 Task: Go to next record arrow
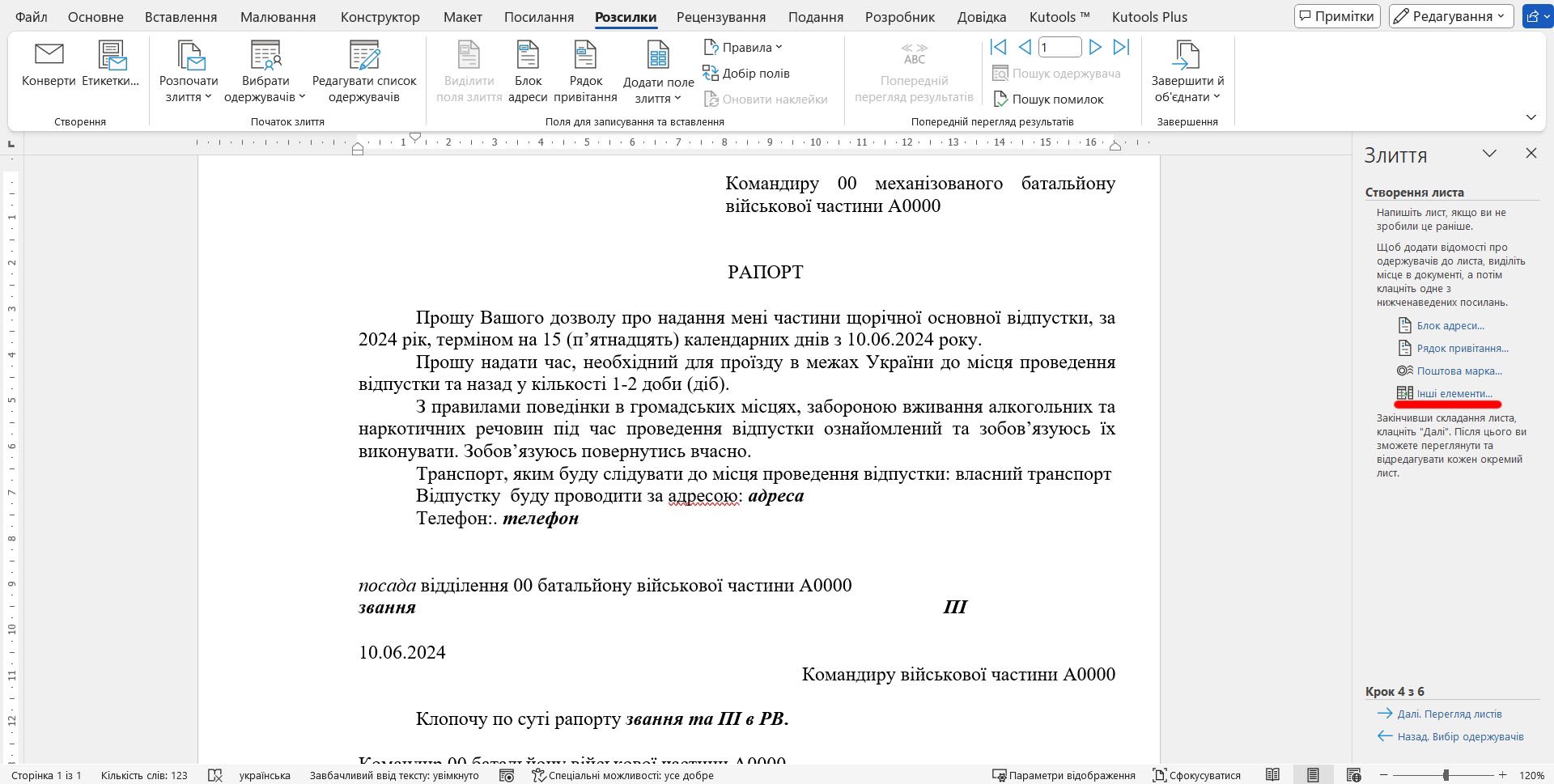coord(1095,48)
